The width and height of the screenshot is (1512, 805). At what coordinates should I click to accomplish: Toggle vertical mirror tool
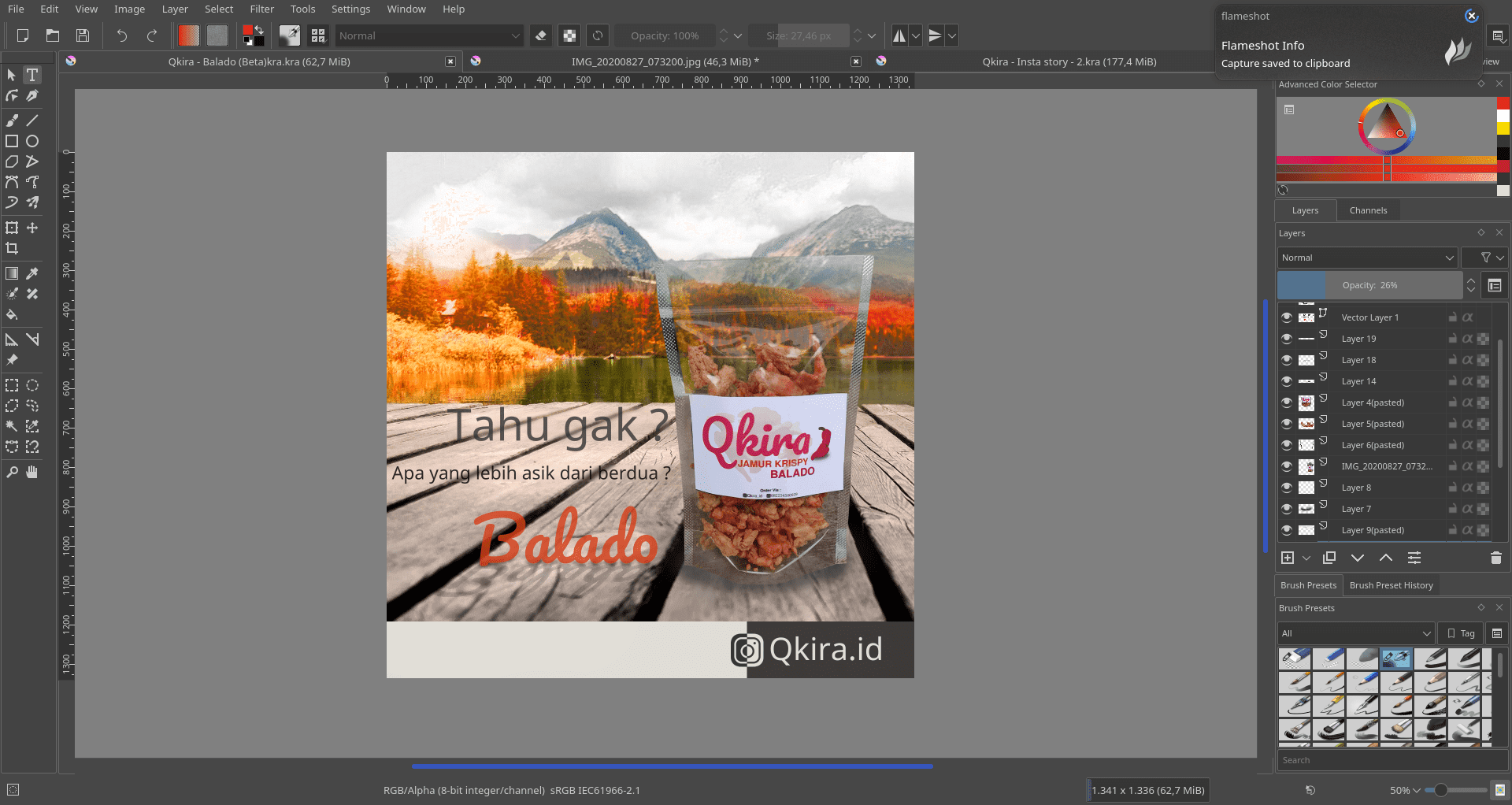pos(935,35)
